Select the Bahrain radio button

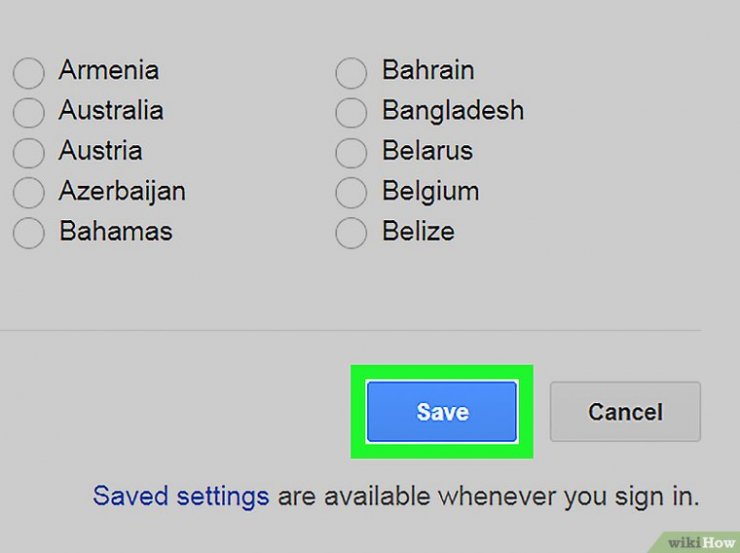point(351,73)
